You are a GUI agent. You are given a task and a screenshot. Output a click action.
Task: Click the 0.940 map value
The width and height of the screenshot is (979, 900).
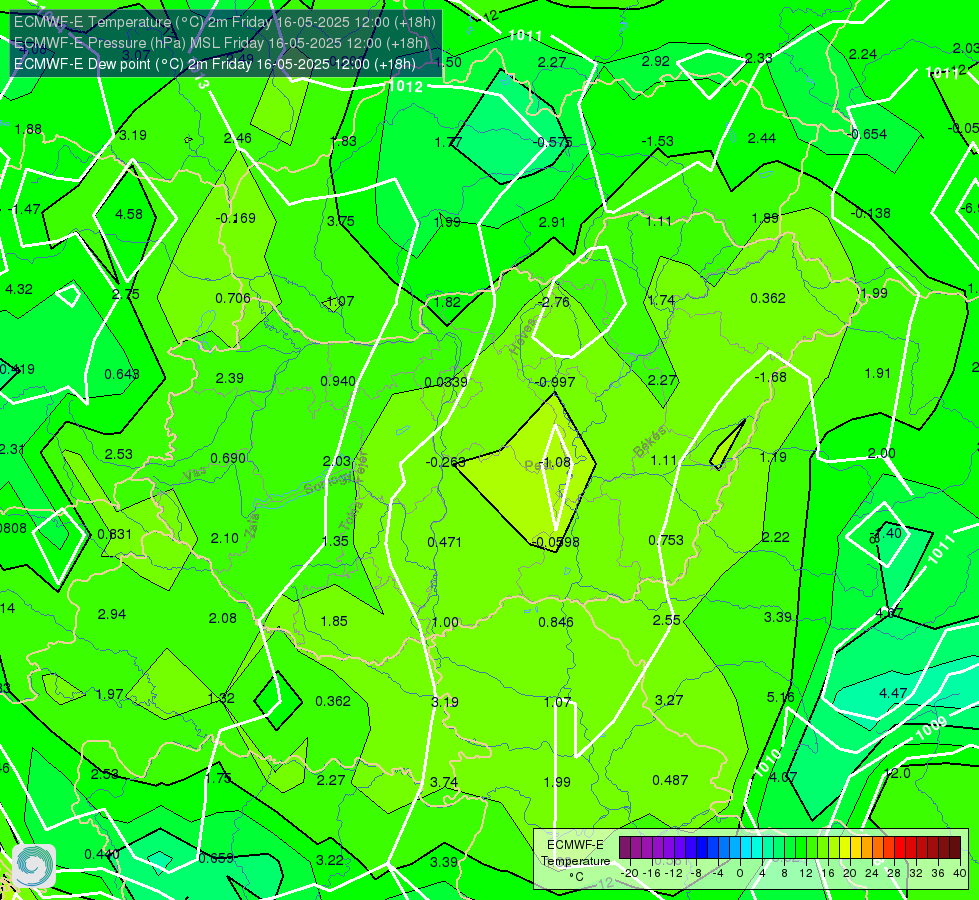[x=338, y=381]
